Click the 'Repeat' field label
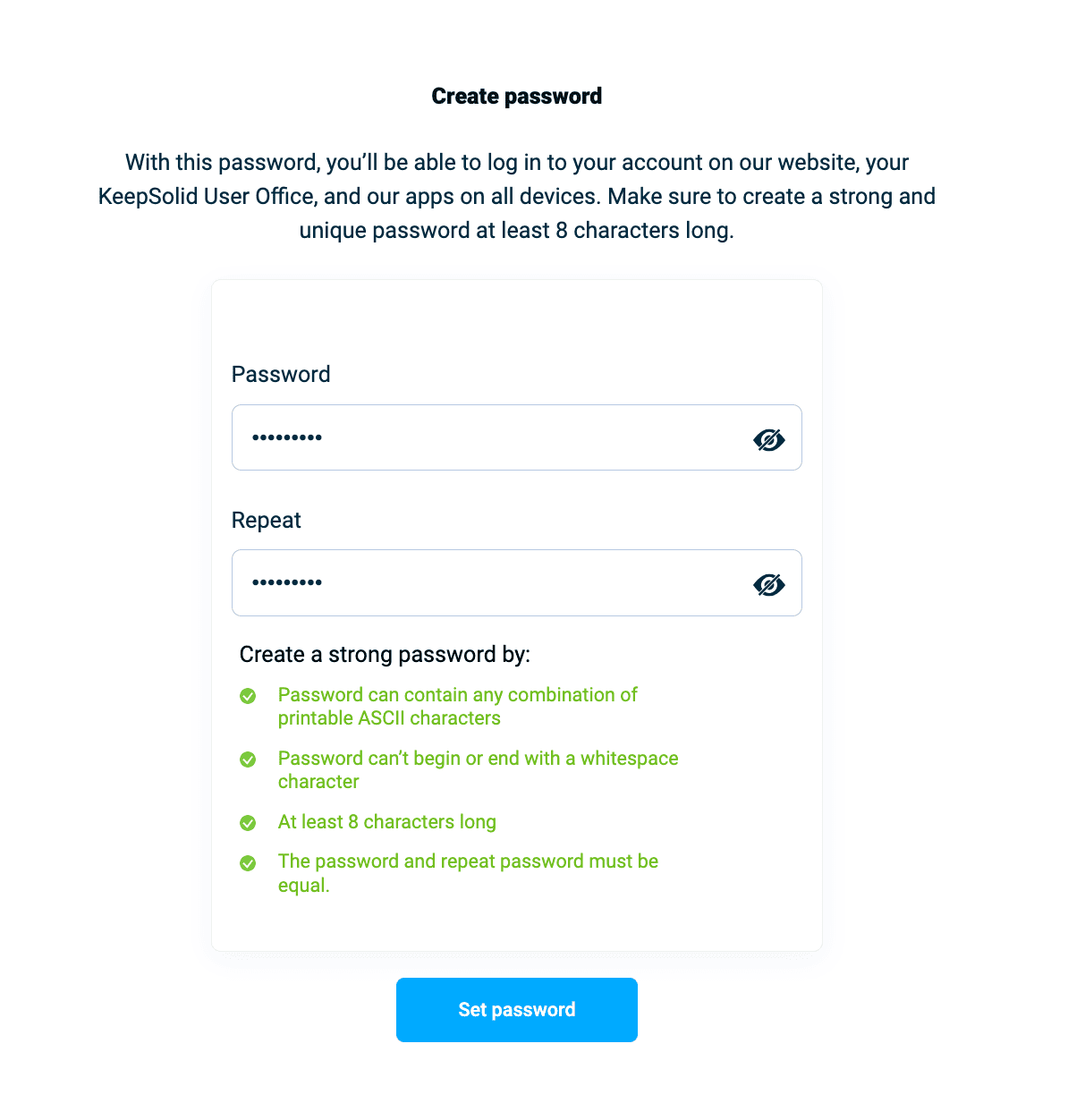This screenshot has height=1120, width=1068. pos(266,521)
